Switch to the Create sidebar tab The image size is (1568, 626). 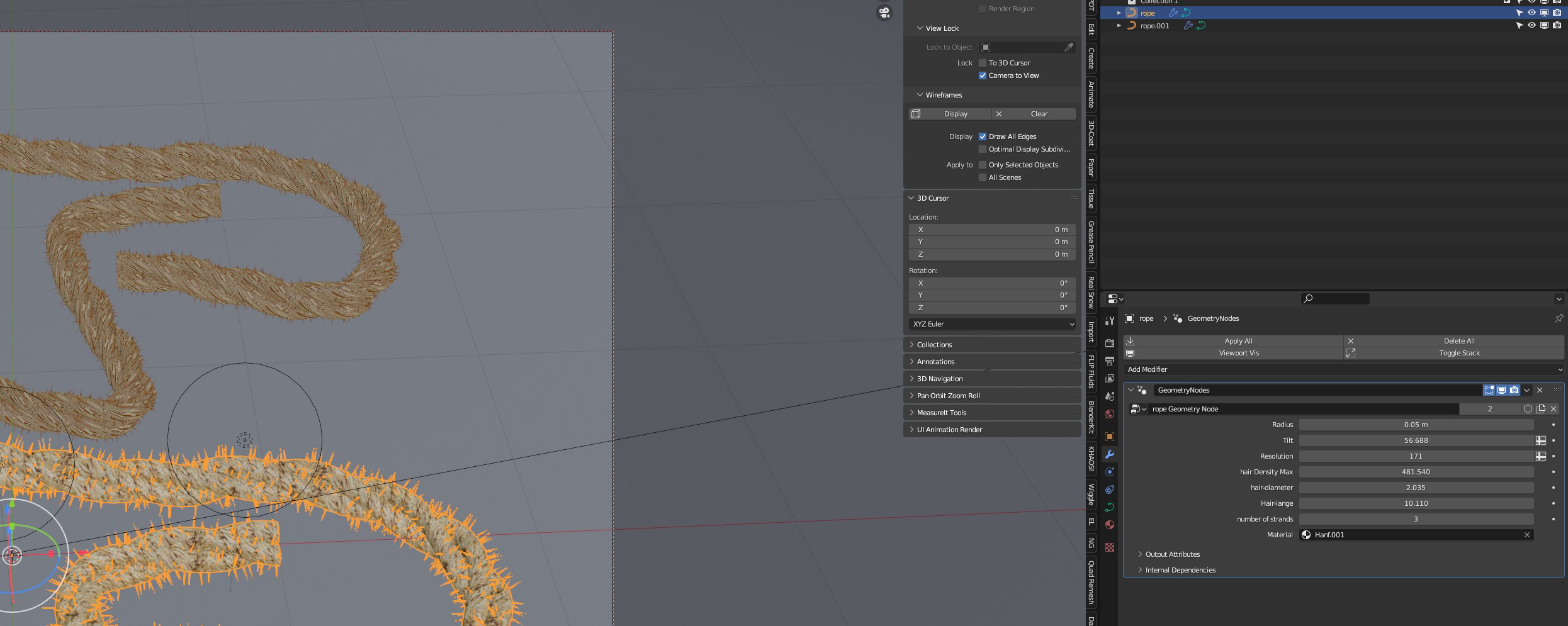pos(1091,59)
